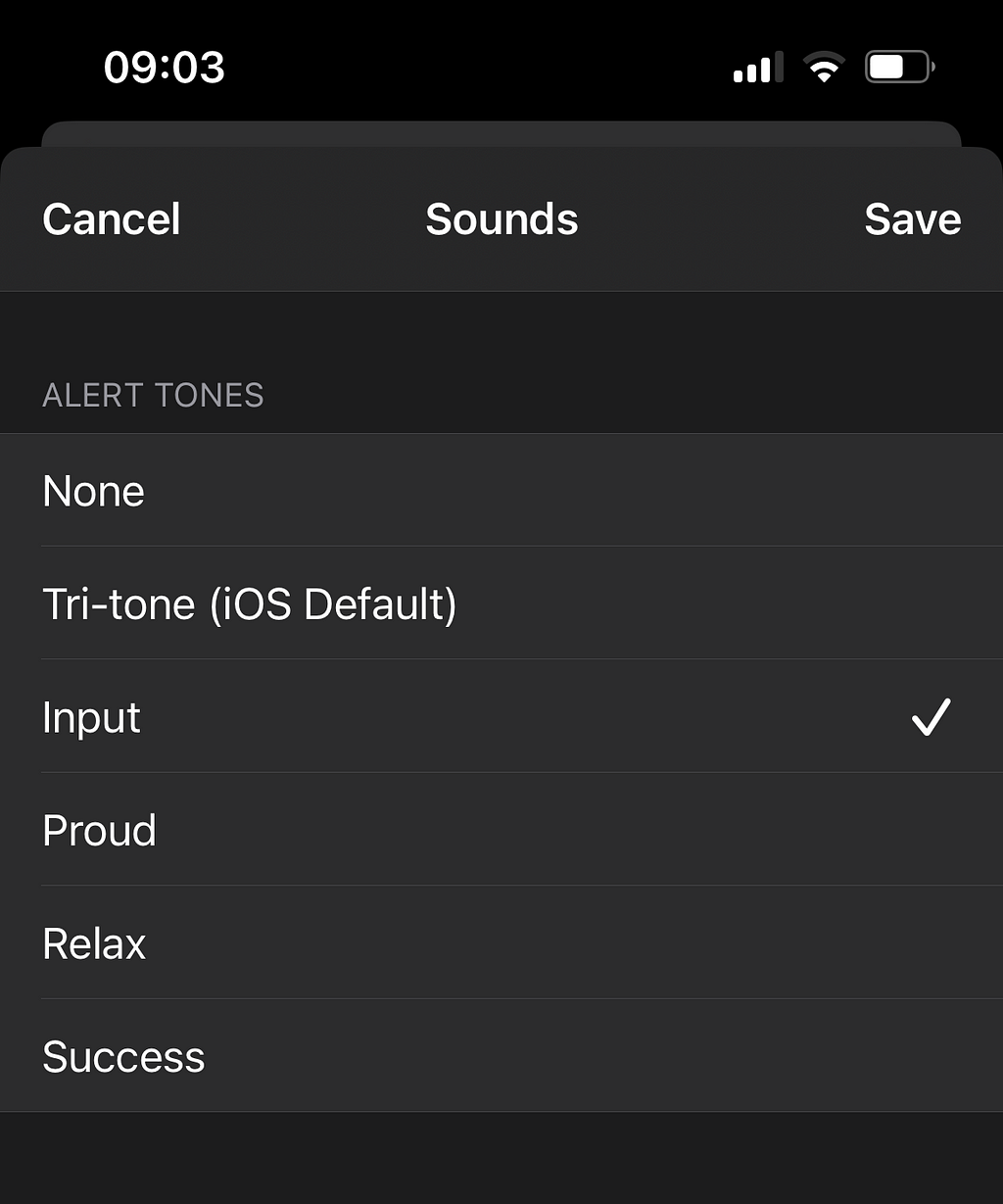Tap the cellular signal bars icon
Image resolution: width=1003 pixels, height=1204 pixels.
(758, 68)
